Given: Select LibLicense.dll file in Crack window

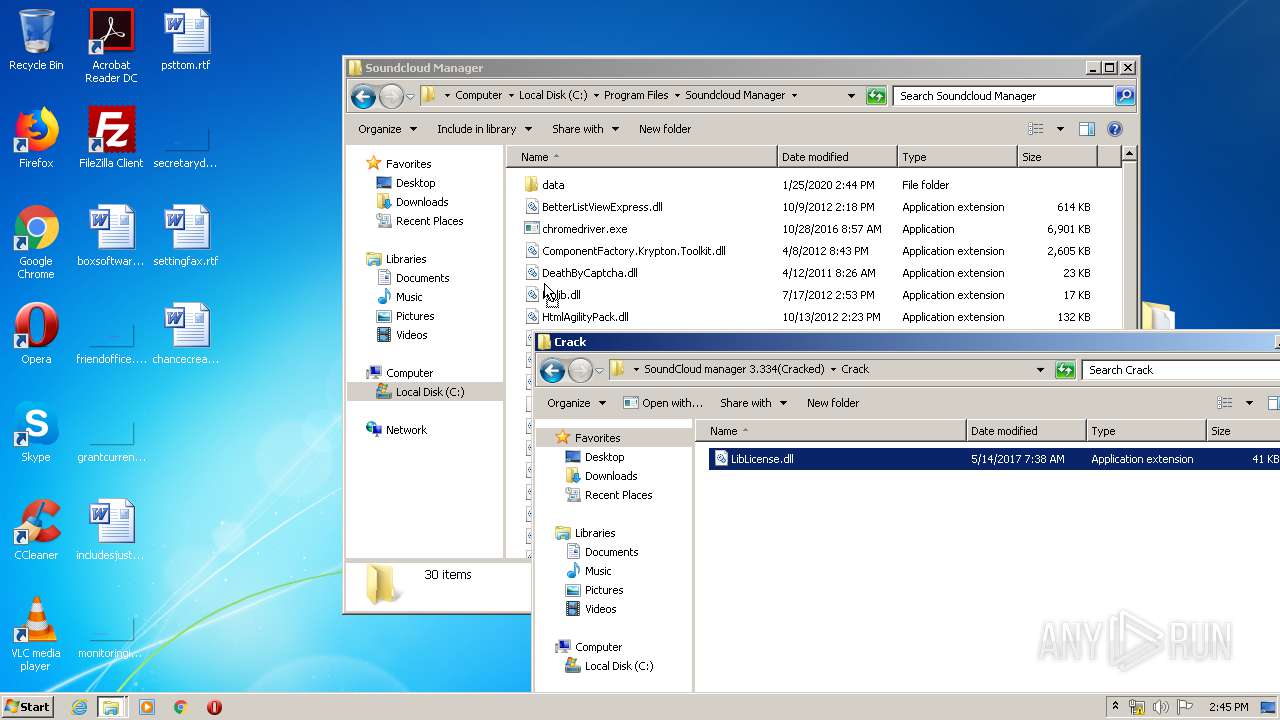Looking at the screenshot, I should (x=762, y=459).
